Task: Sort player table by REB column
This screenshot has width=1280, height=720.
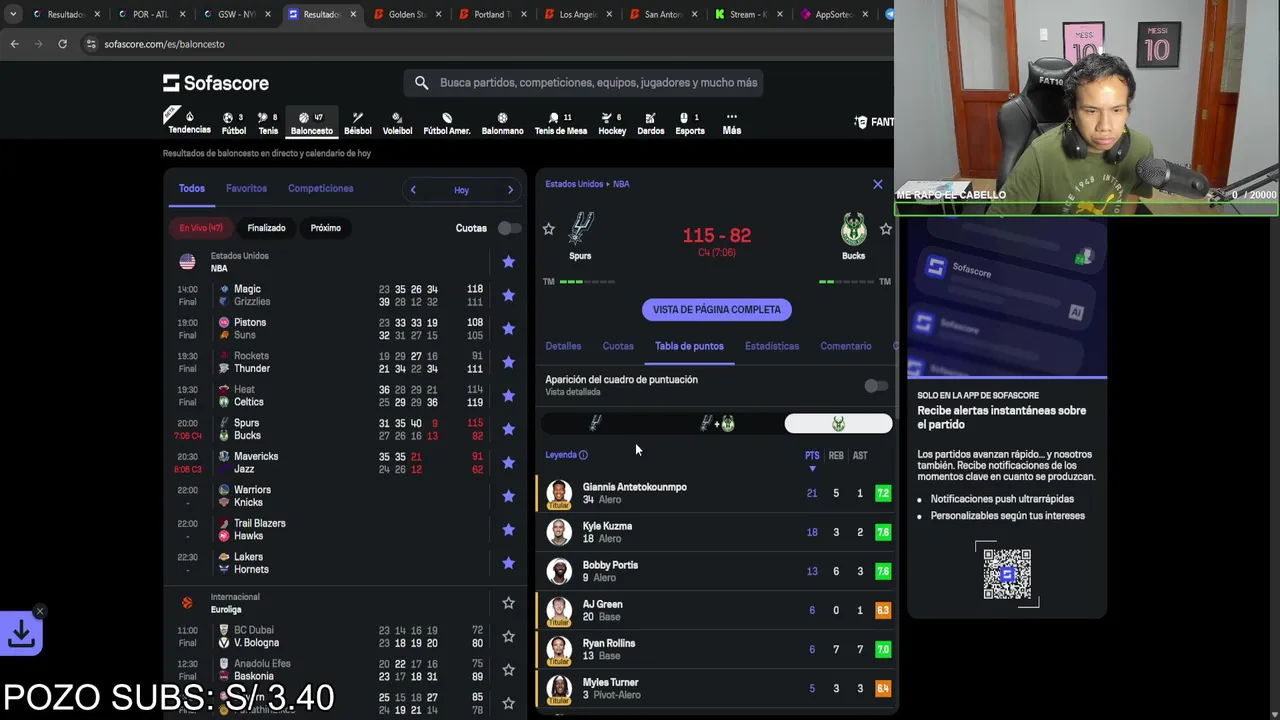Action: [836, 456]
